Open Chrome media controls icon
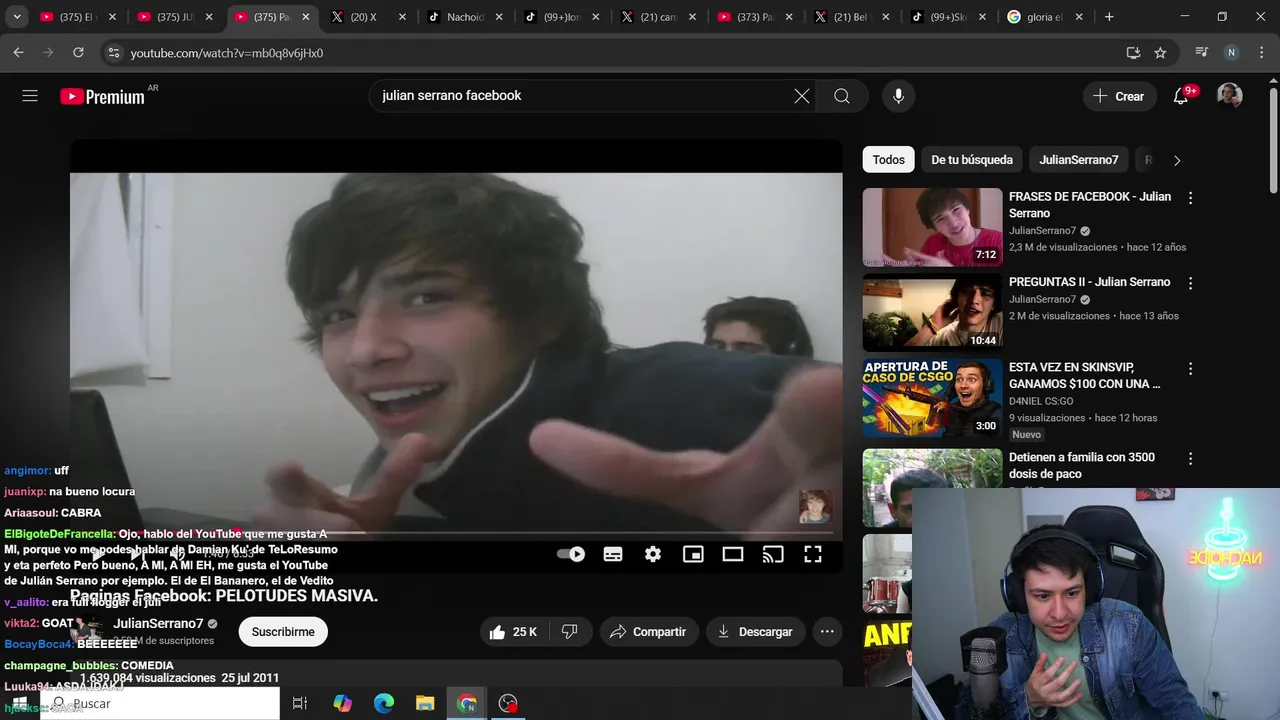This screenshot has width=1280, height=720. coord(1202,53)
